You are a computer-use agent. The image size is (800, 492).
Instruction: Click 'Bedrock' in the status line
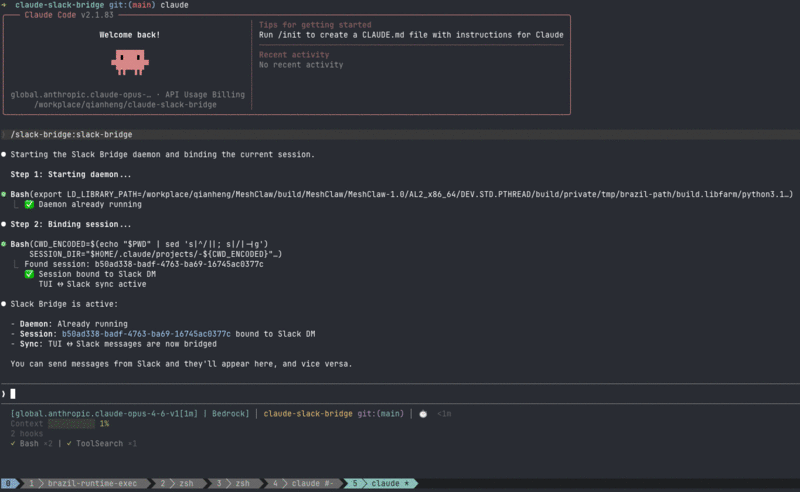point(229,413)
